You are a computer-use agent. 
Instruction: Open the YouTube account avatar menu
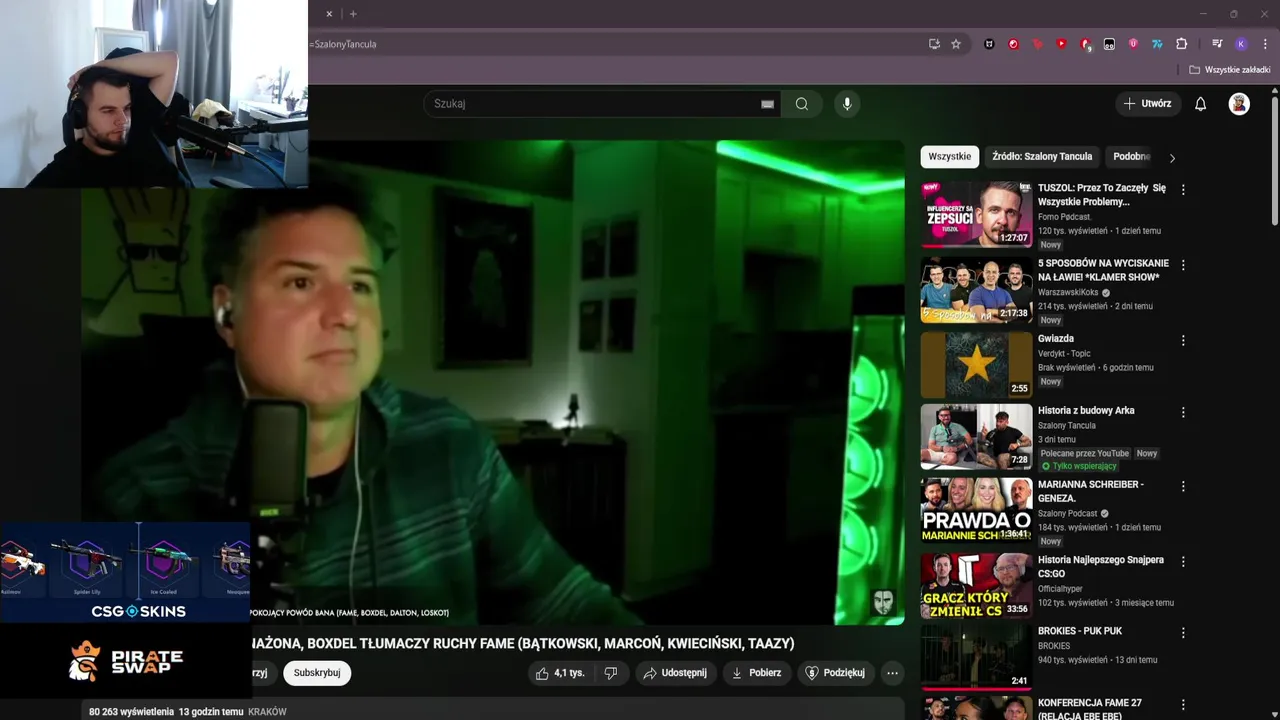click(1239, 104)
